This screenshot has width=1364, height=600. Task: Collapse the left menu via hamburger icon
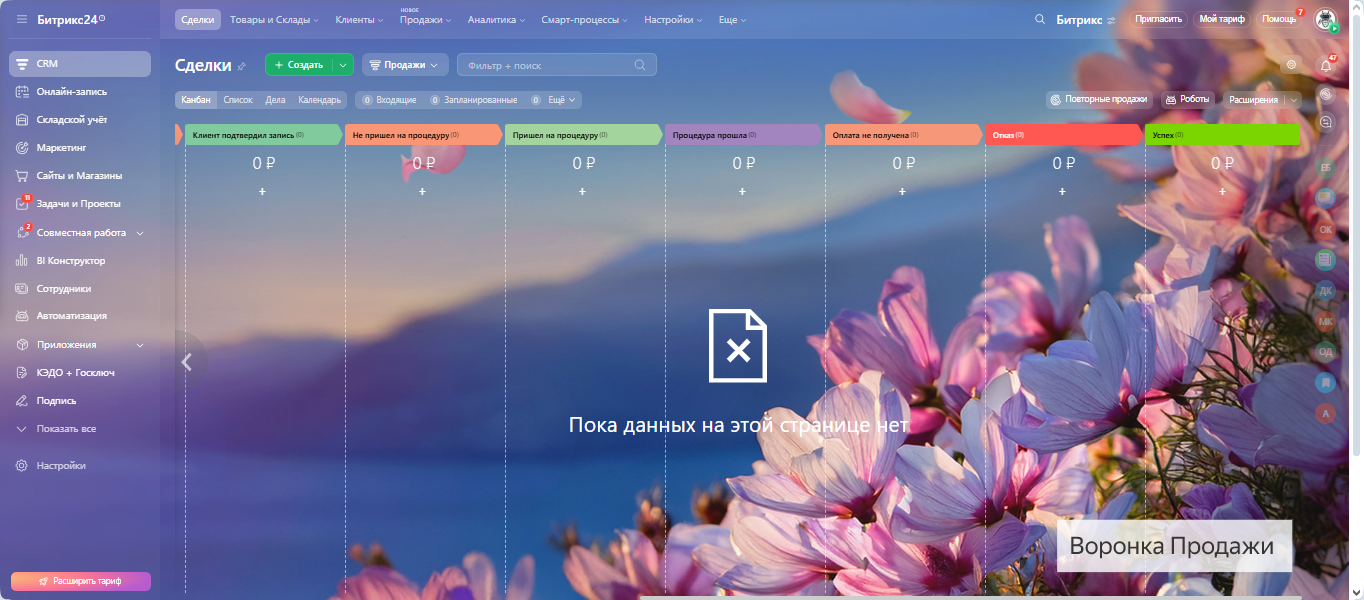point(22,19)
